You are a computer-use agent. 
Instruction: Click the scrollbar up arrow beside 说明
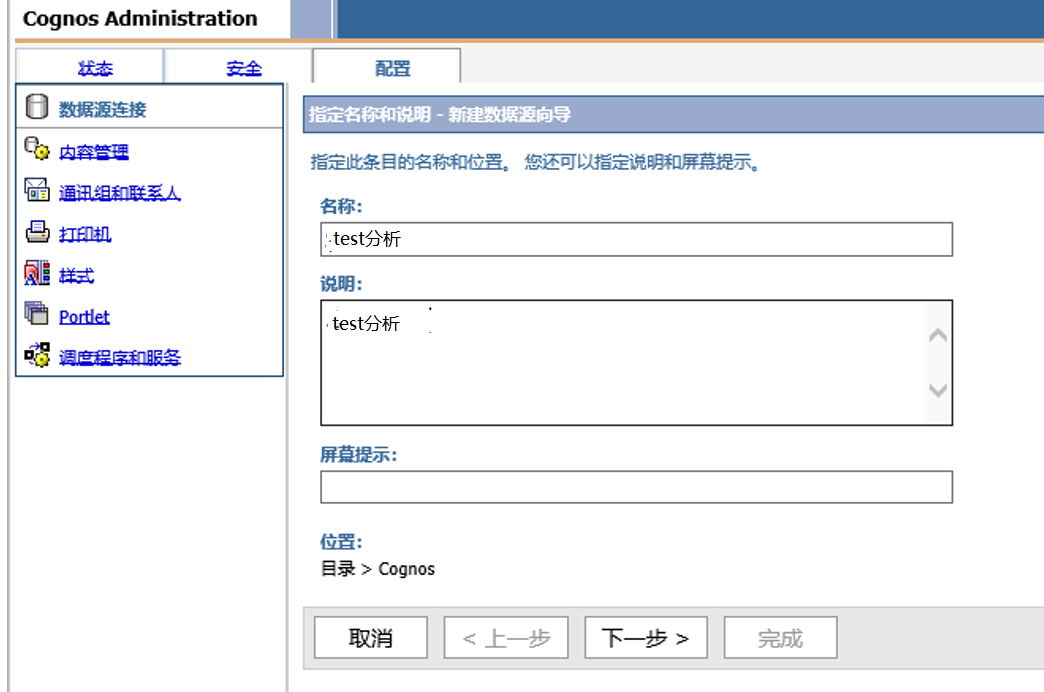click(x=937, y=334)
